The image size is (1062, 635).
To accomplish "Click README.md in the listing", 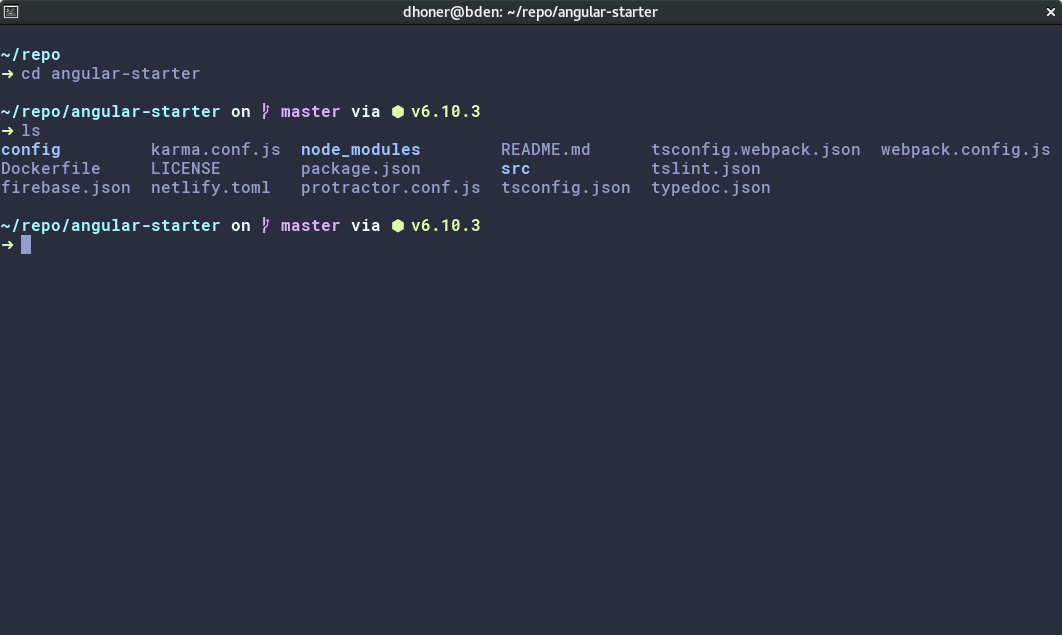I will [545, 150].
